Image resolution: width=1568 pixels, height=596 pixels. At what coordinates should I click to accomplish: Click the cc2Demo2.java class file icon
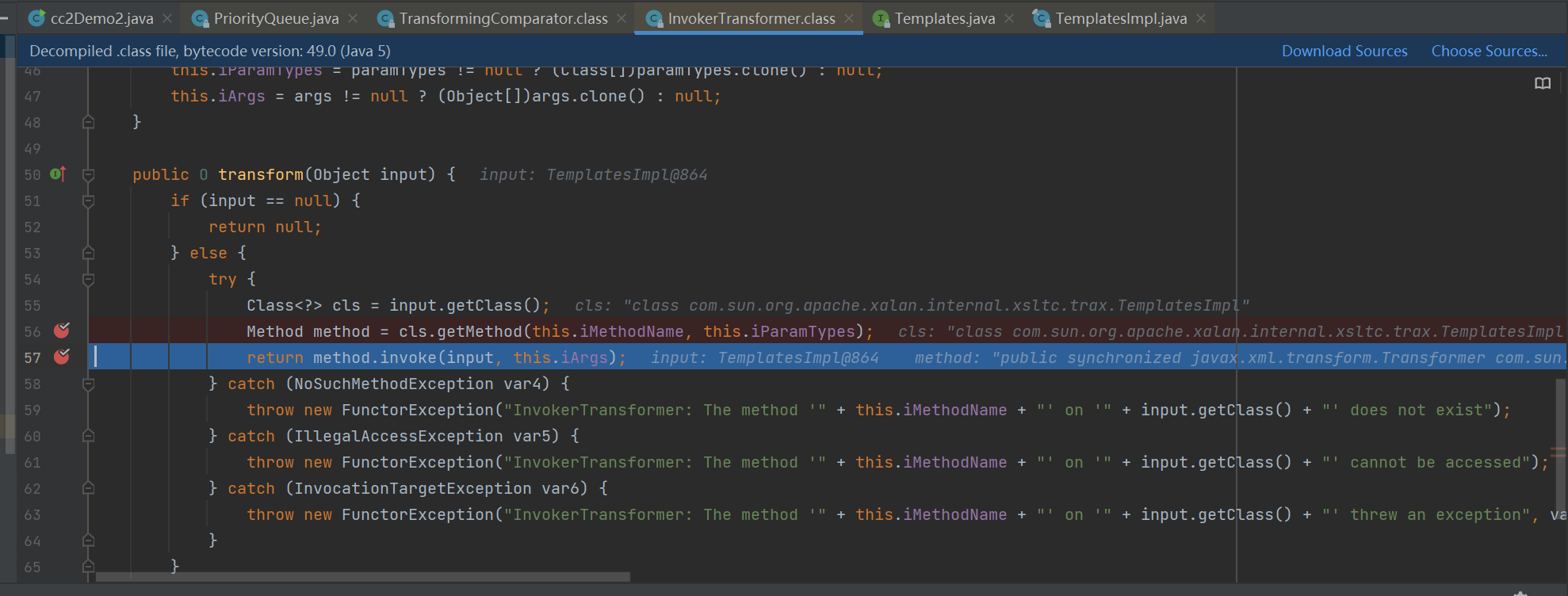(x=36, y=18)
